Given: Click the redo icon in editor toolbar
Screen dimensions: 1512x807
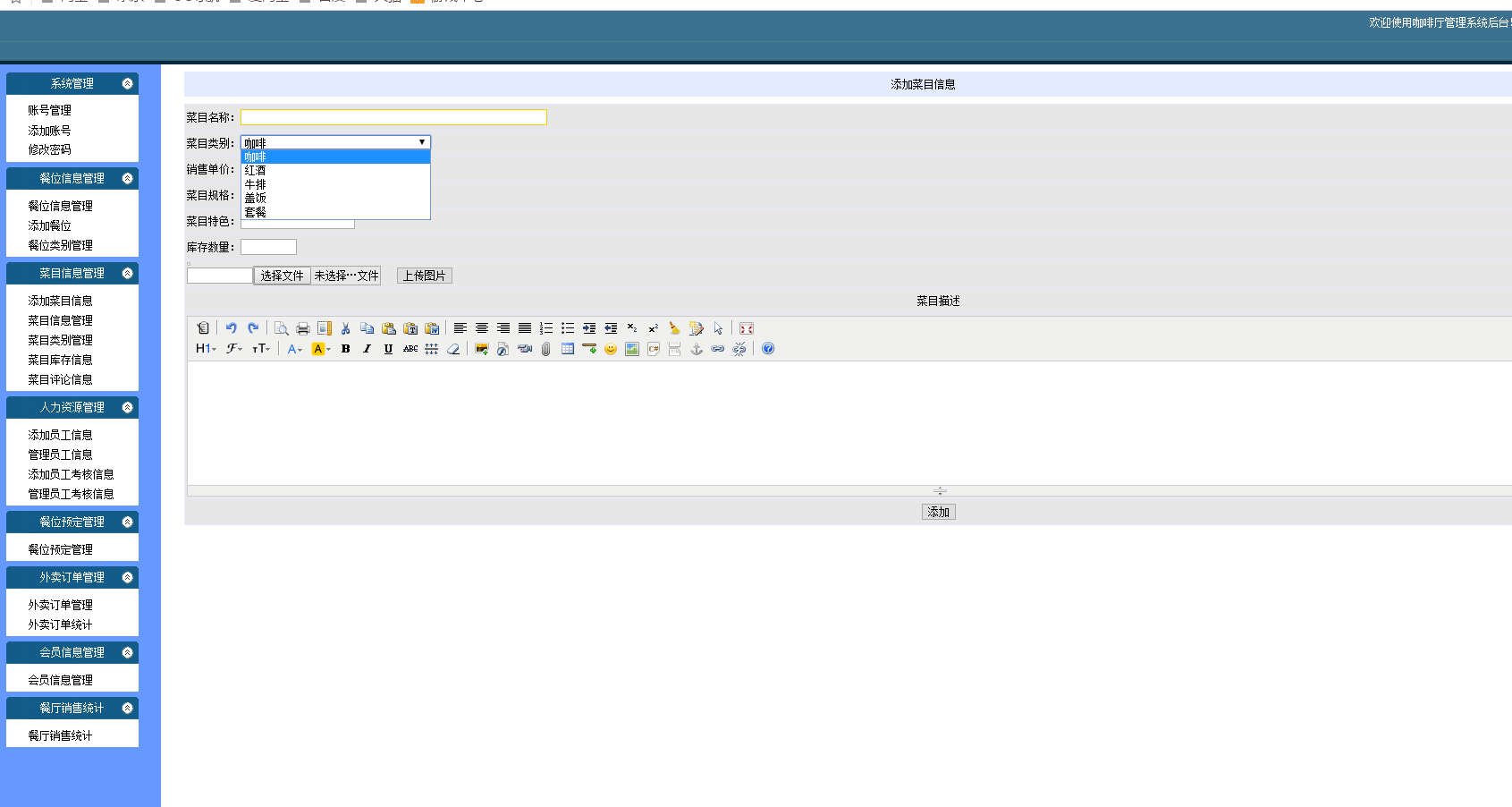Looking at the screenshot, I should tap(253, 328).
